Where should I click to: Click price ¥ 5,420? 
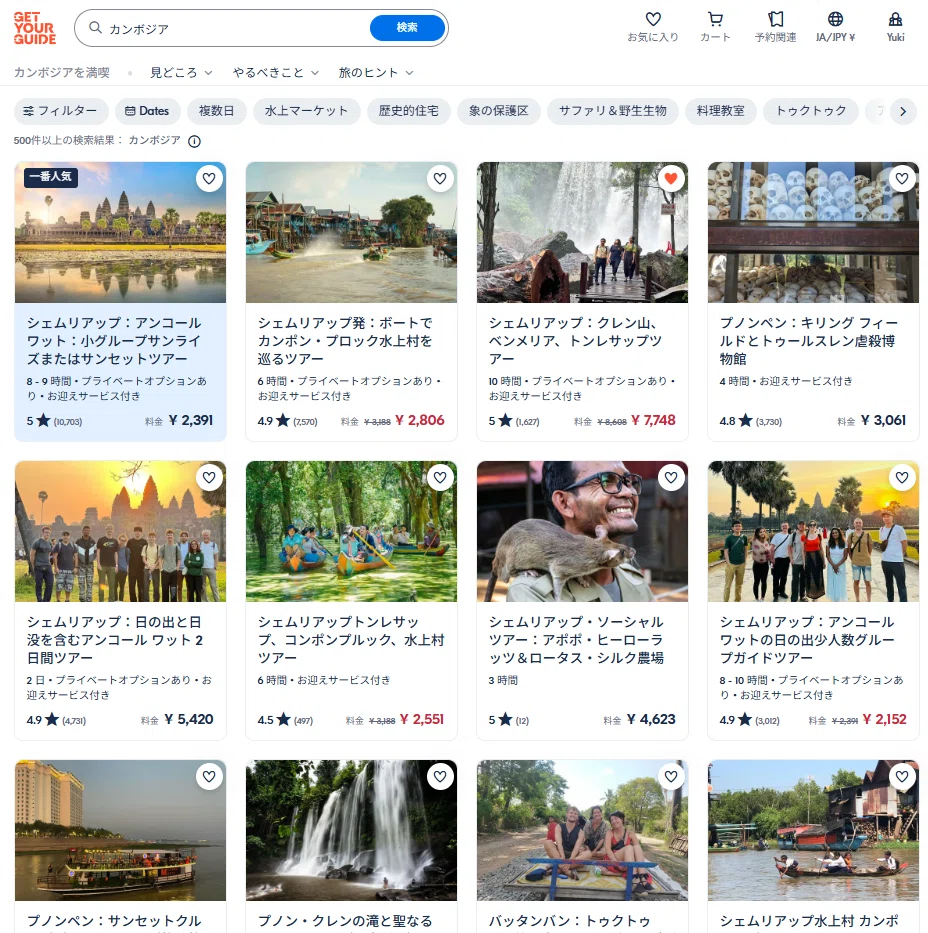click(189, 719)
